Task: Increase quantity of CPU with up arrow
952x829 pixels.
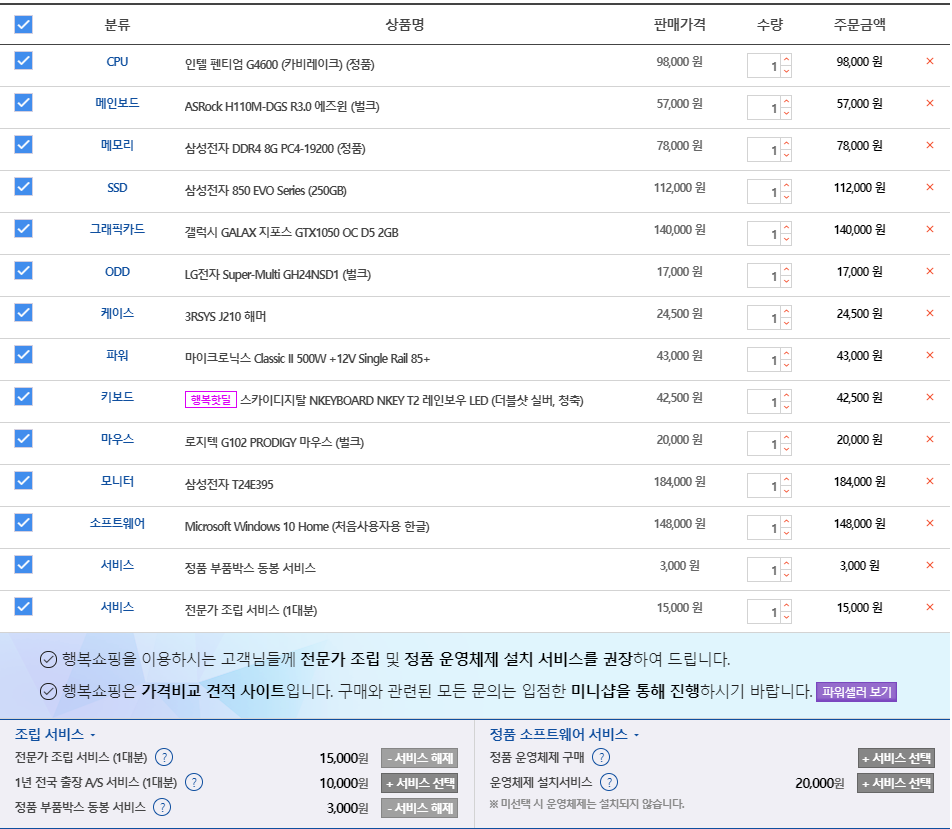Action: click(786, 60)
